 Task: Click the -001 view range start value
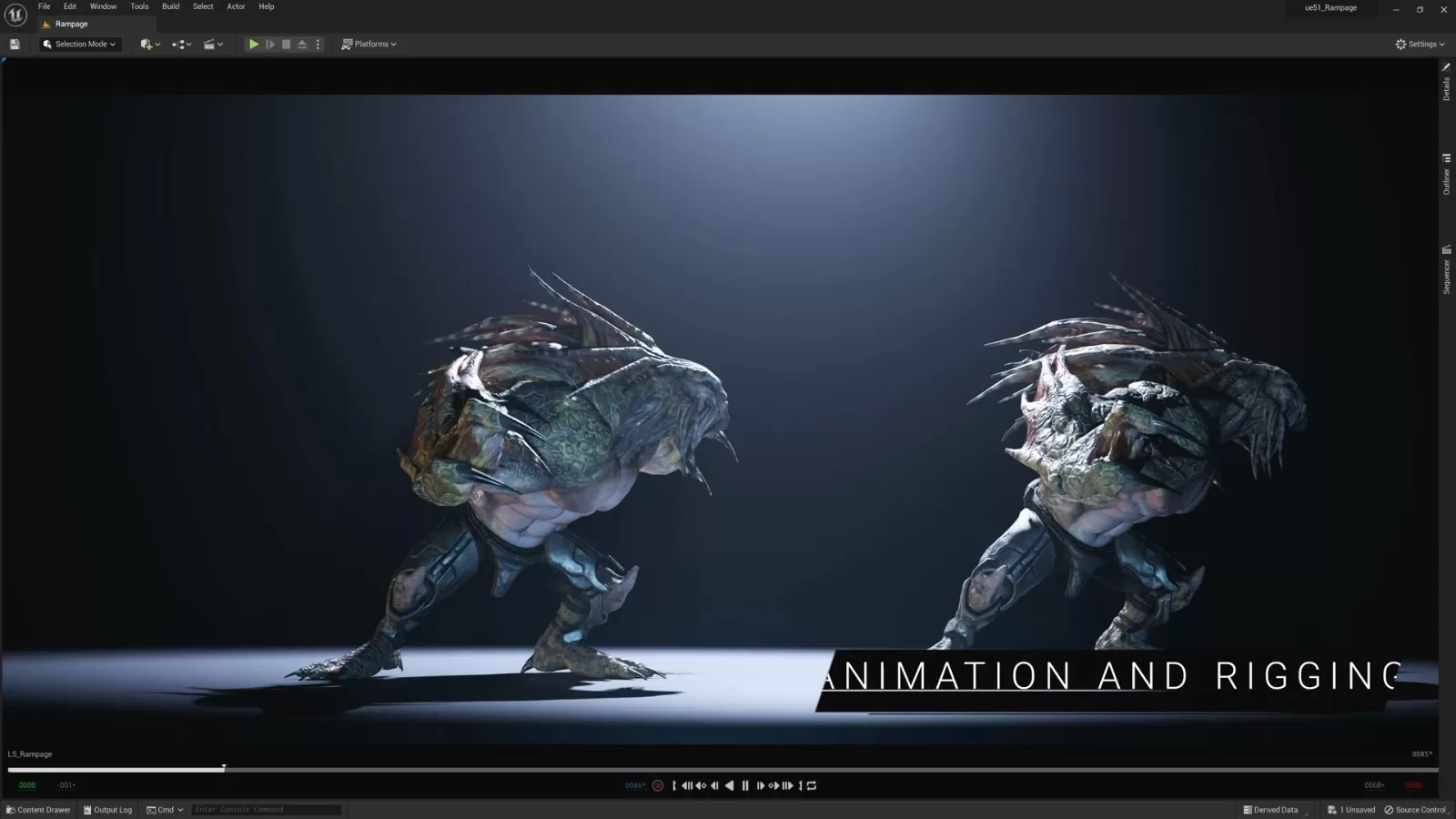66,785
